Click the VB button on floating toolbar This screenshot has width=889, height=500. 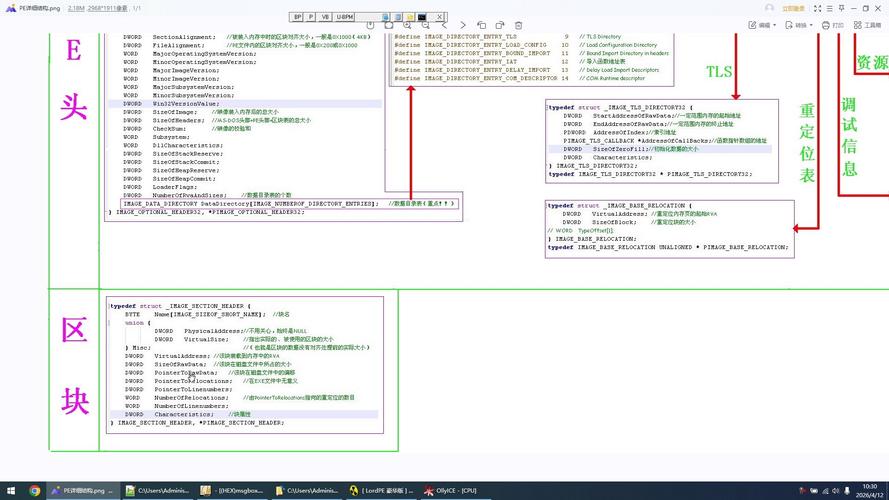(325, 17)
